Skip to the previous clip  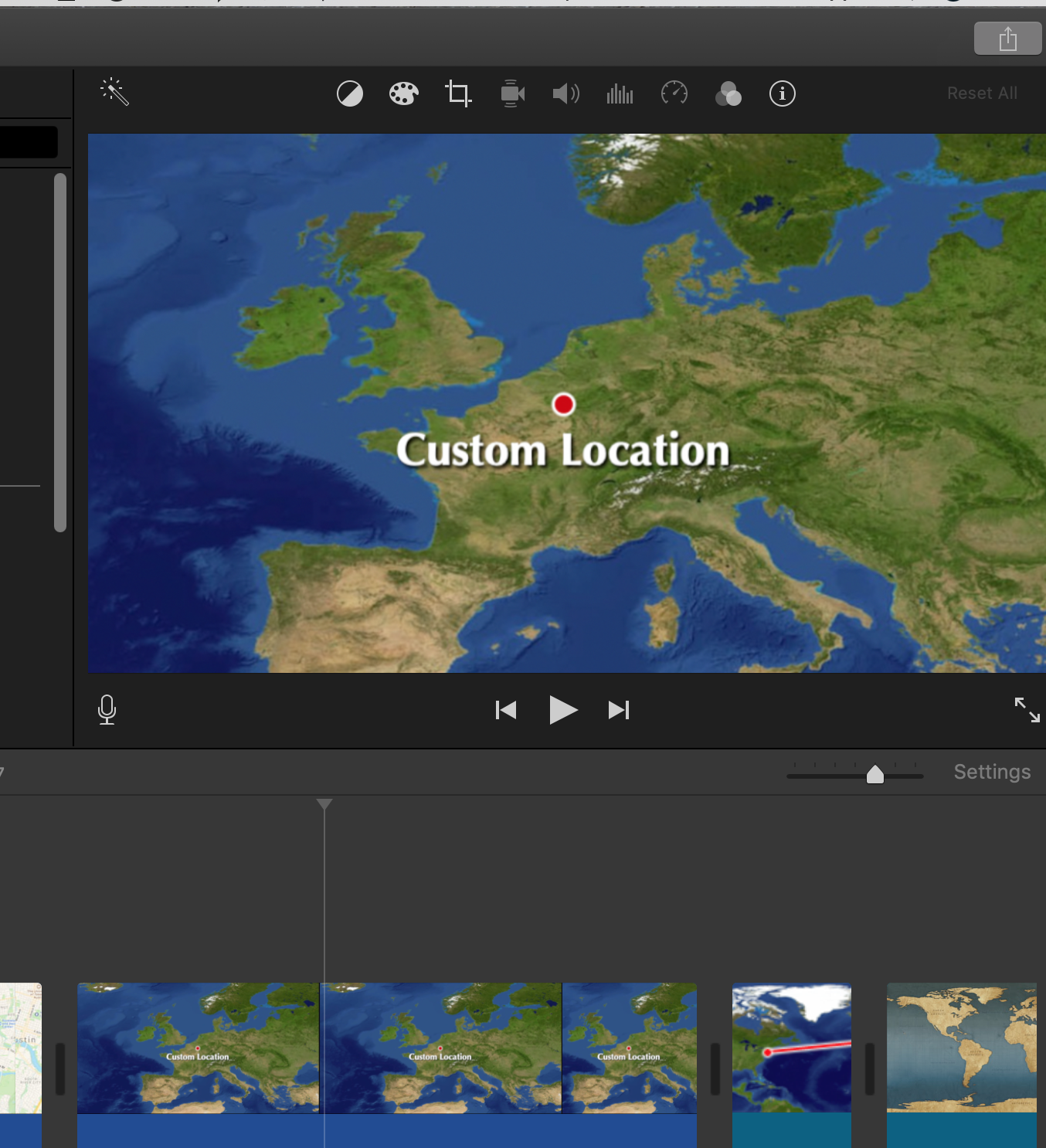[x=506, y=710]
